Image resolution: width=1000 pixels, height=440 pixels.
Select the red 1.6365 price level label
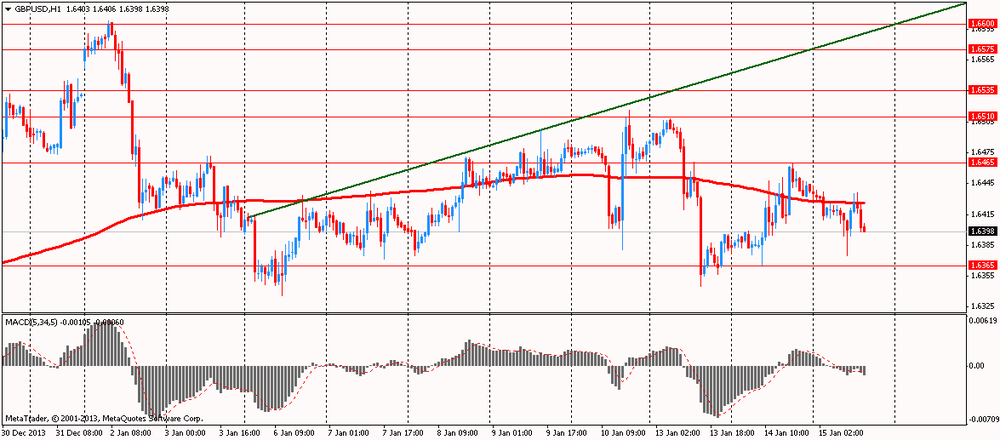[x=982, y=265]
